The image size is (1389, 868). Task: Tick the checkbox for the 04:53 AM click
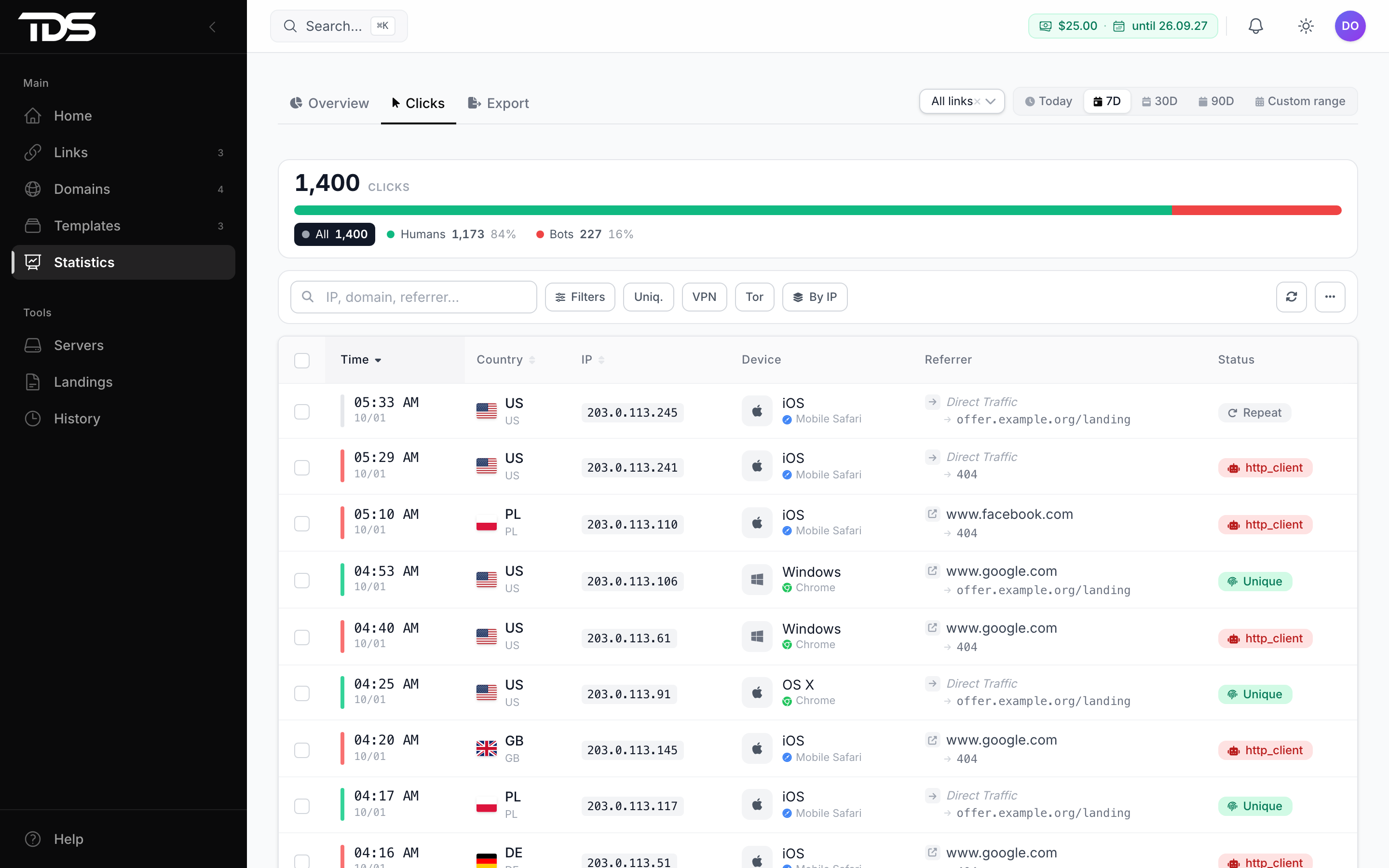click(x=302, y=581)
